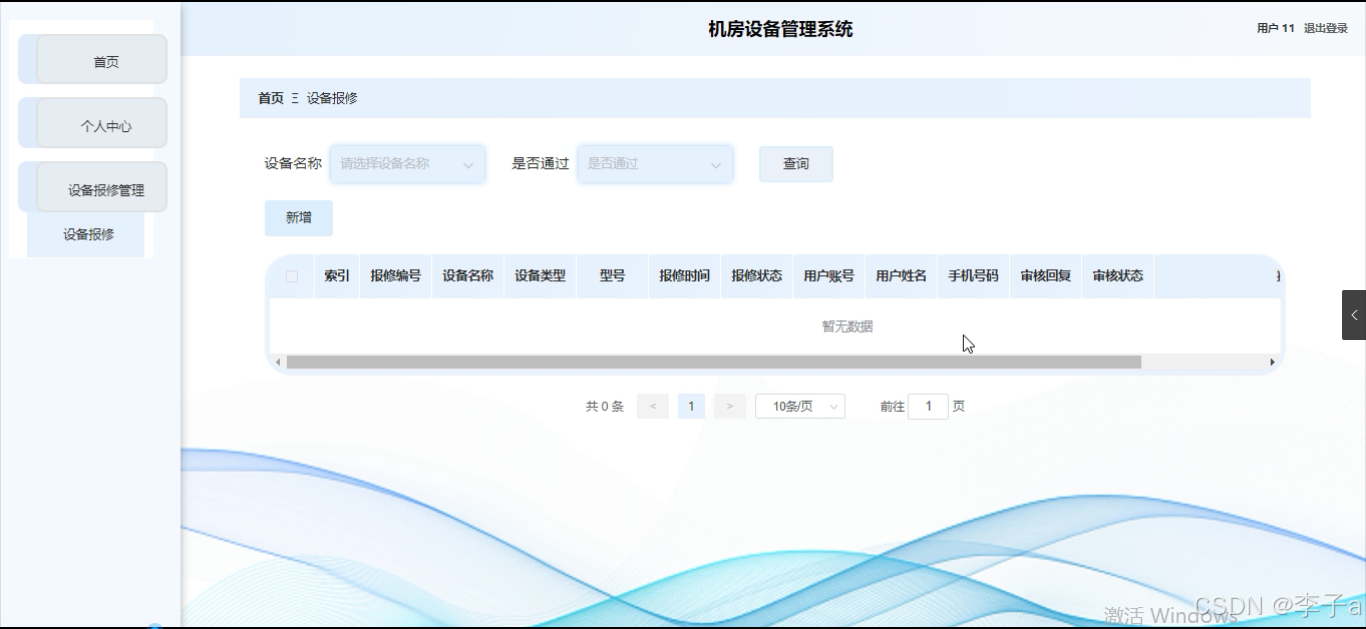This screenshot has width=1366, height=629.
Task: Open the 首页 sidebar menu item
Action: point(102,60)
